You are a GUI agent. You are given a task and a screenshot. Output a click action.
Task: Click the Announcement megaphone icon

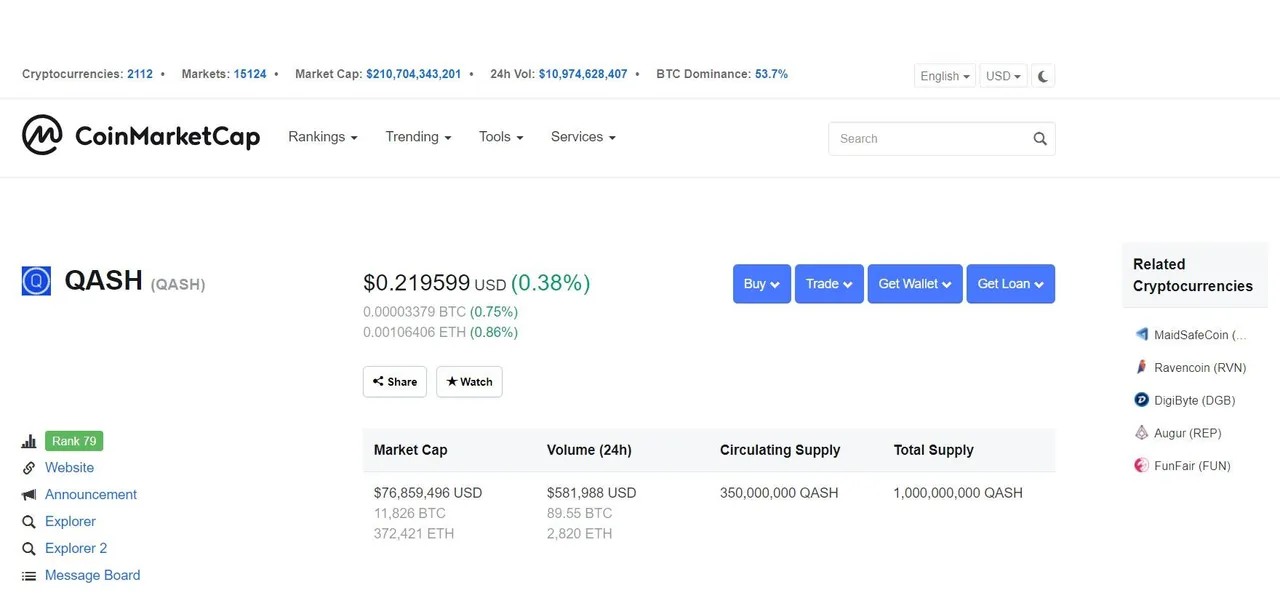point(29,495)
